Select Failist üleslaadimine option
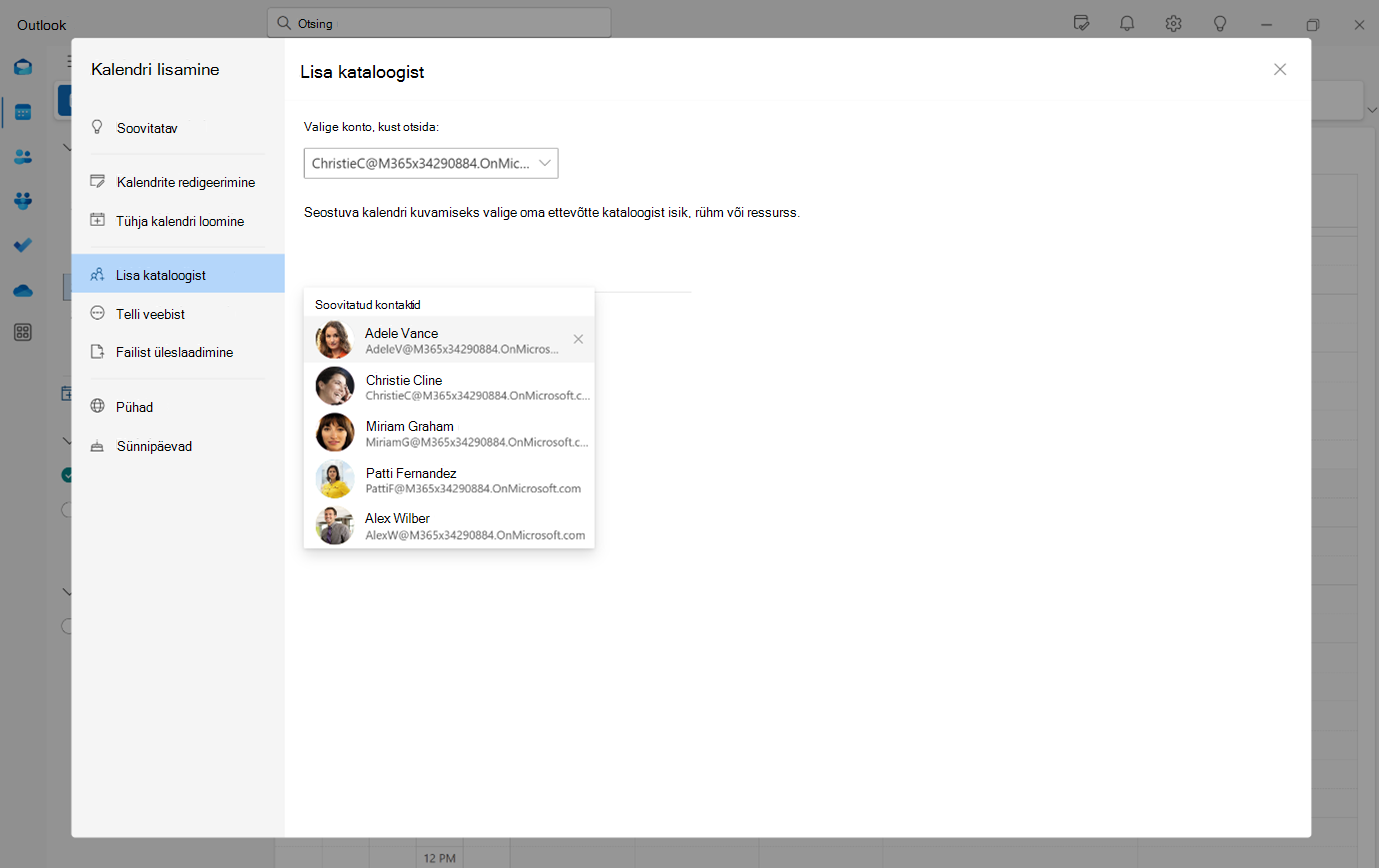The width and height of the screenshot is (1379, 868). click(x=178, y=352)
